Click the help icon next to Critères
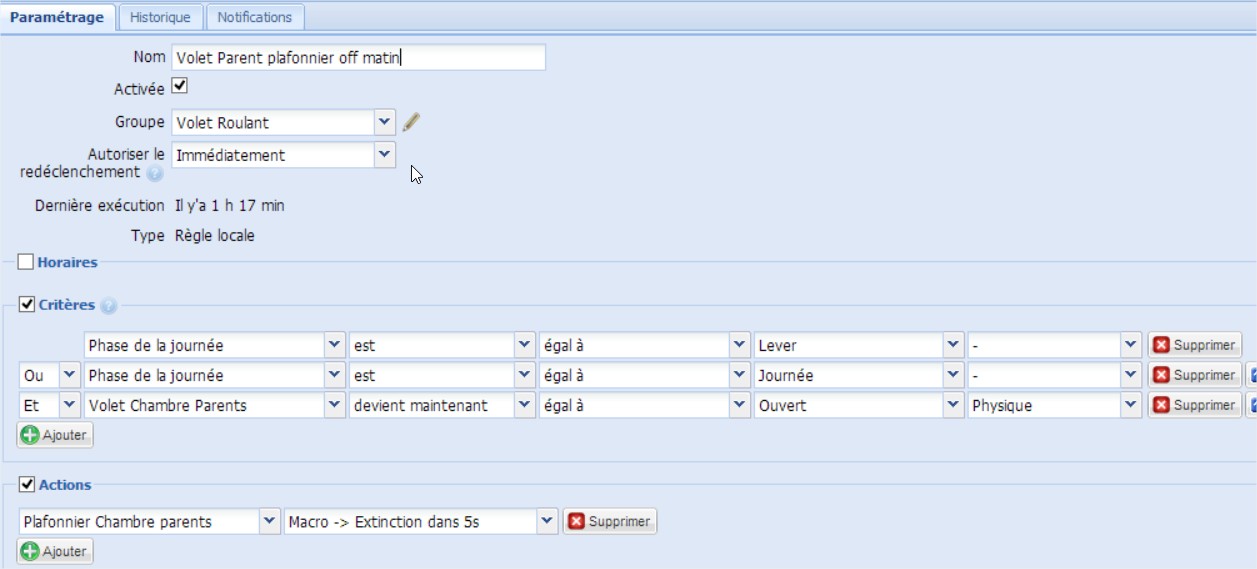Image resolution: width=1257 pixels, height=569 pixels. pos(108,306)
